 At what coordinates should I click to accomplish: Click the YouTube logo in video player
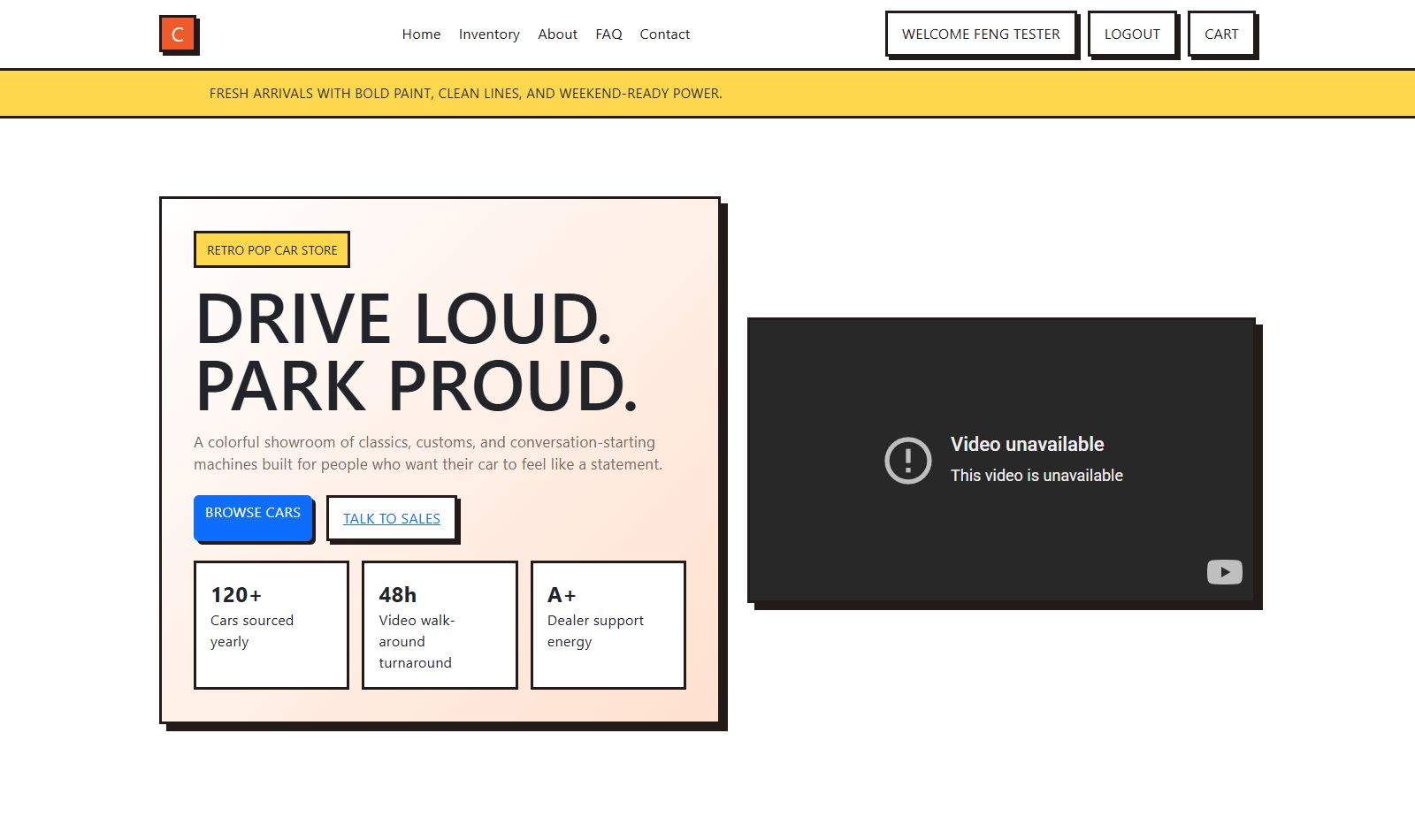click(x=1224, y=572)
